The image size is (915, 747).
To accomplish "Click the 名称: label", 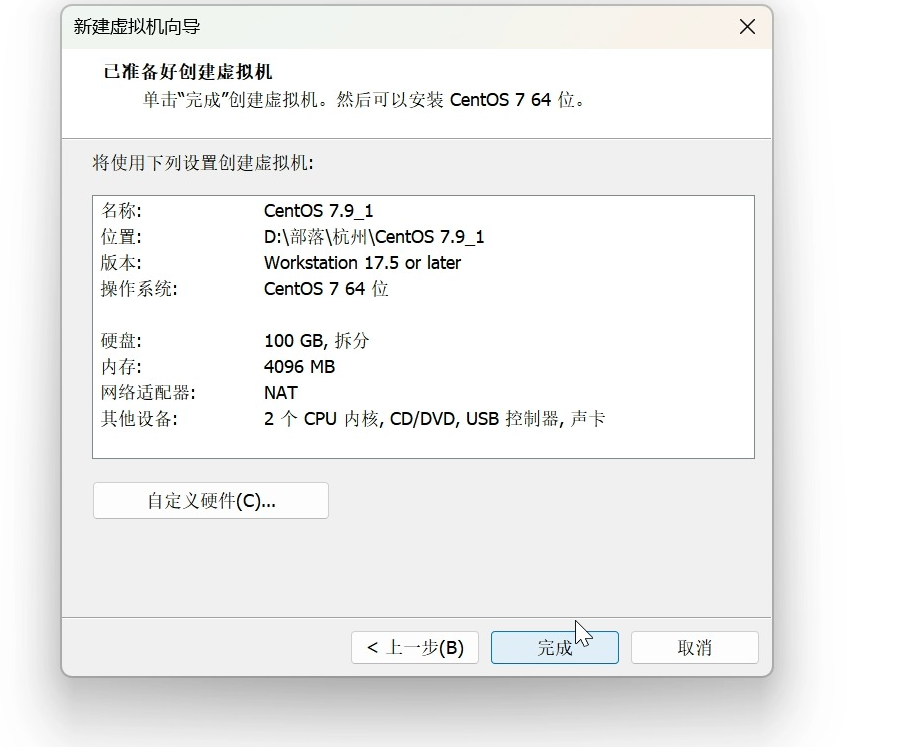I will (x=121, y=211).
